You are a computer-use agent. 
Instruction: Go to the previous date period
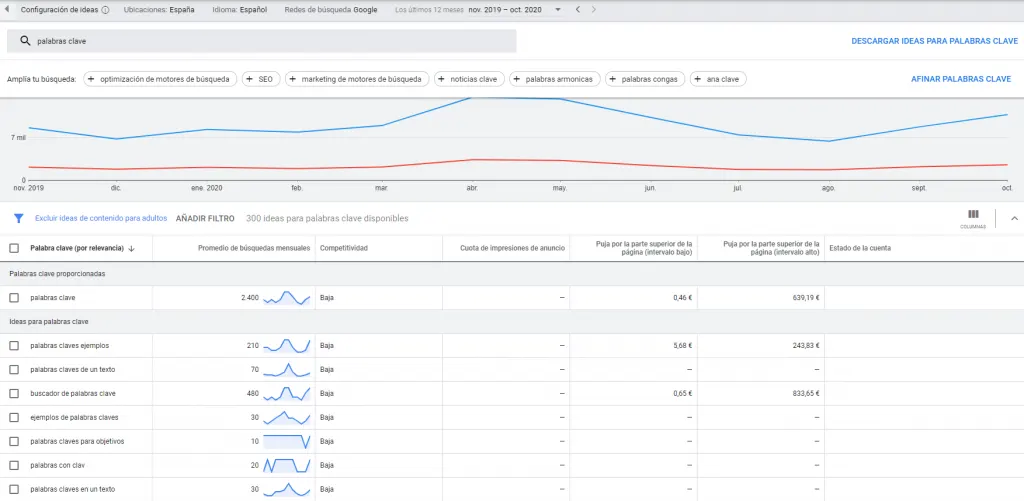click(x=578, y=9)
